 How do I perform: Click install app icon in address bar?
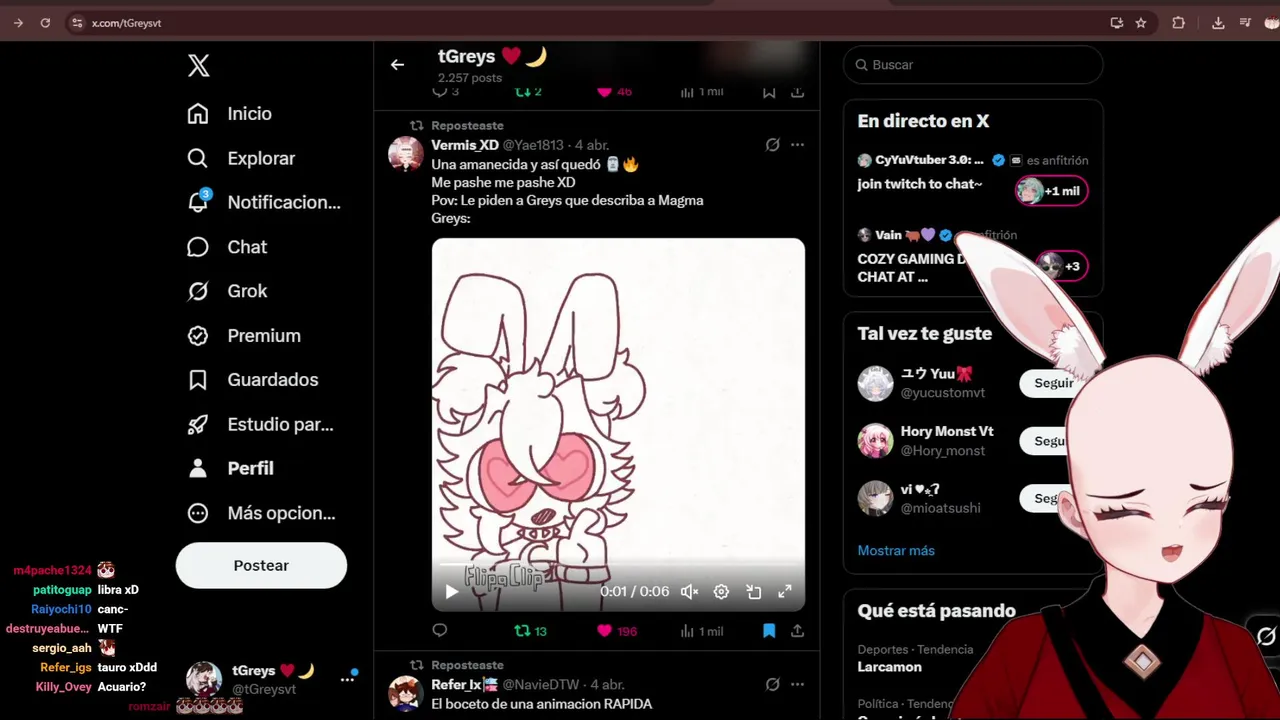(x=1116, y=23)
